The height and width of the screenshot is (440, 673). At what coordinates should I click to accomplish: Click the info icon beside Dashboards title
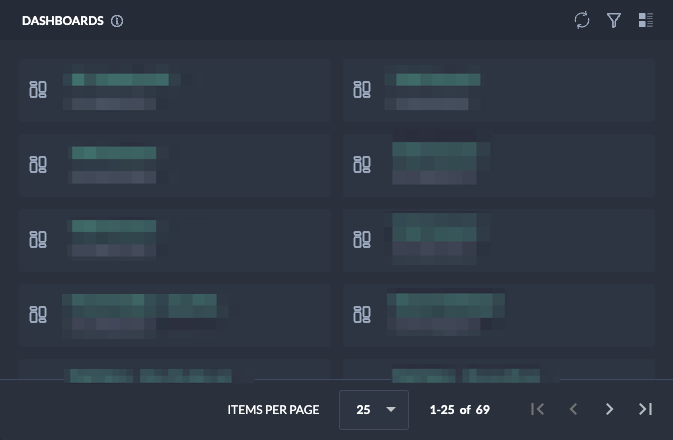pos(117,21)
